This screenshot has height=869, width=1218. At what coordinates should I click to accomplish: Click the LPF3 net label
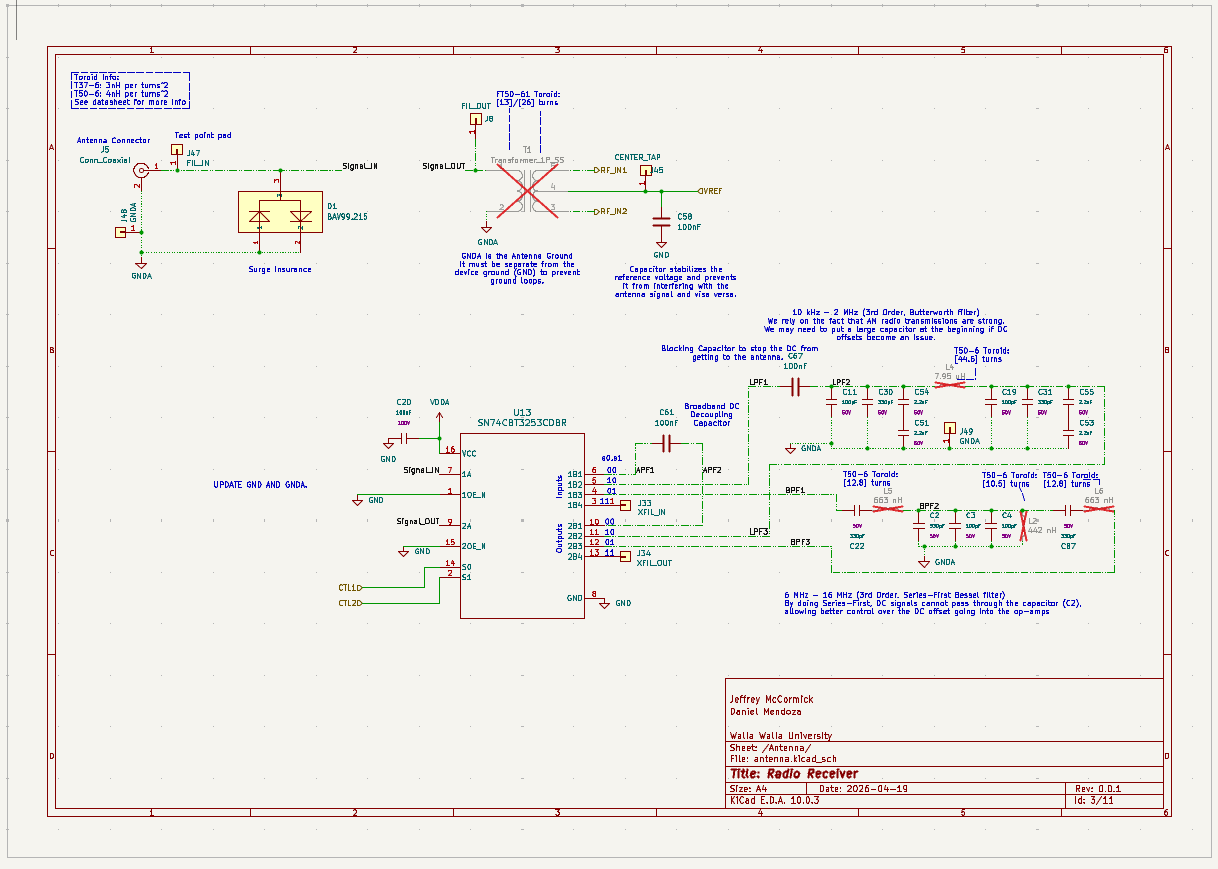(x=759, y=532)
